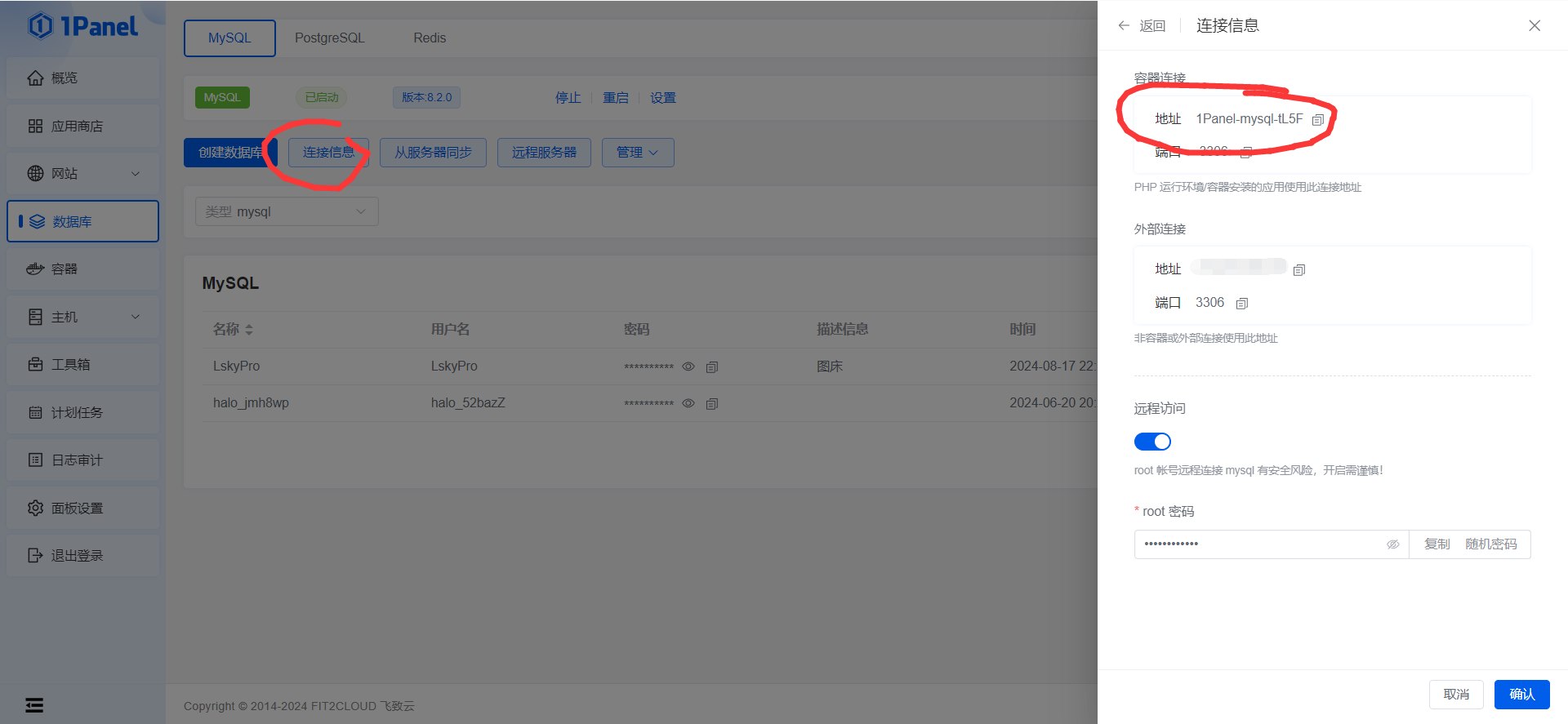1568x724 pixels.
Task: Click the 从服务器同步 button
Action: (x=433, y=153)
